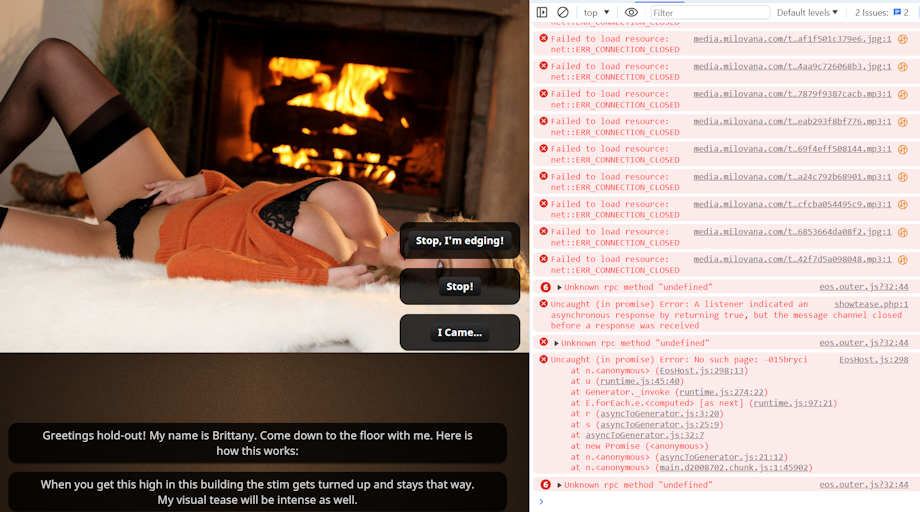Screen dimensions: 920x512
Task: Click AI explain icon for eab293f8bf776.mp3 error
Action: [x=903, y=122]
